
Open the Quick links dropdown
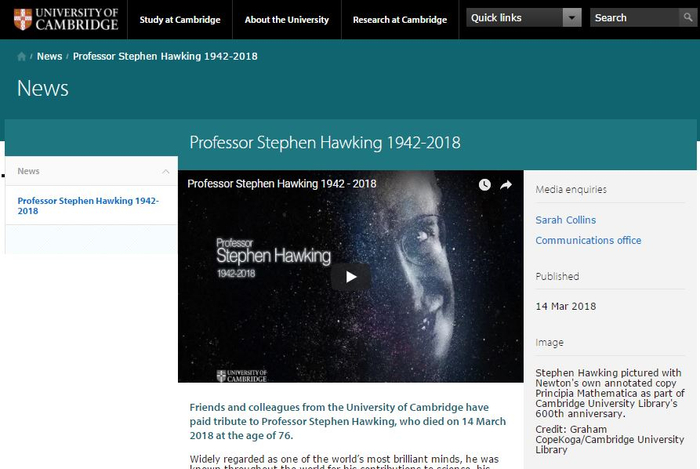[x=524, y=17]
